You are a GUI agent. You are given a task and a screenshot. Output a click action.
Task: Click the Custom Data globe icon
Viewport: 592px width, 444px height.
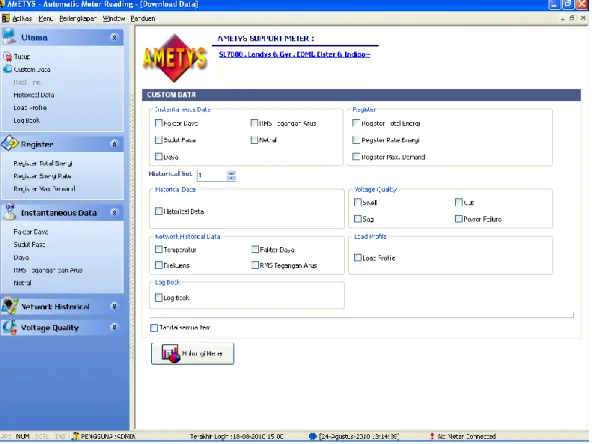coord(8,69)
